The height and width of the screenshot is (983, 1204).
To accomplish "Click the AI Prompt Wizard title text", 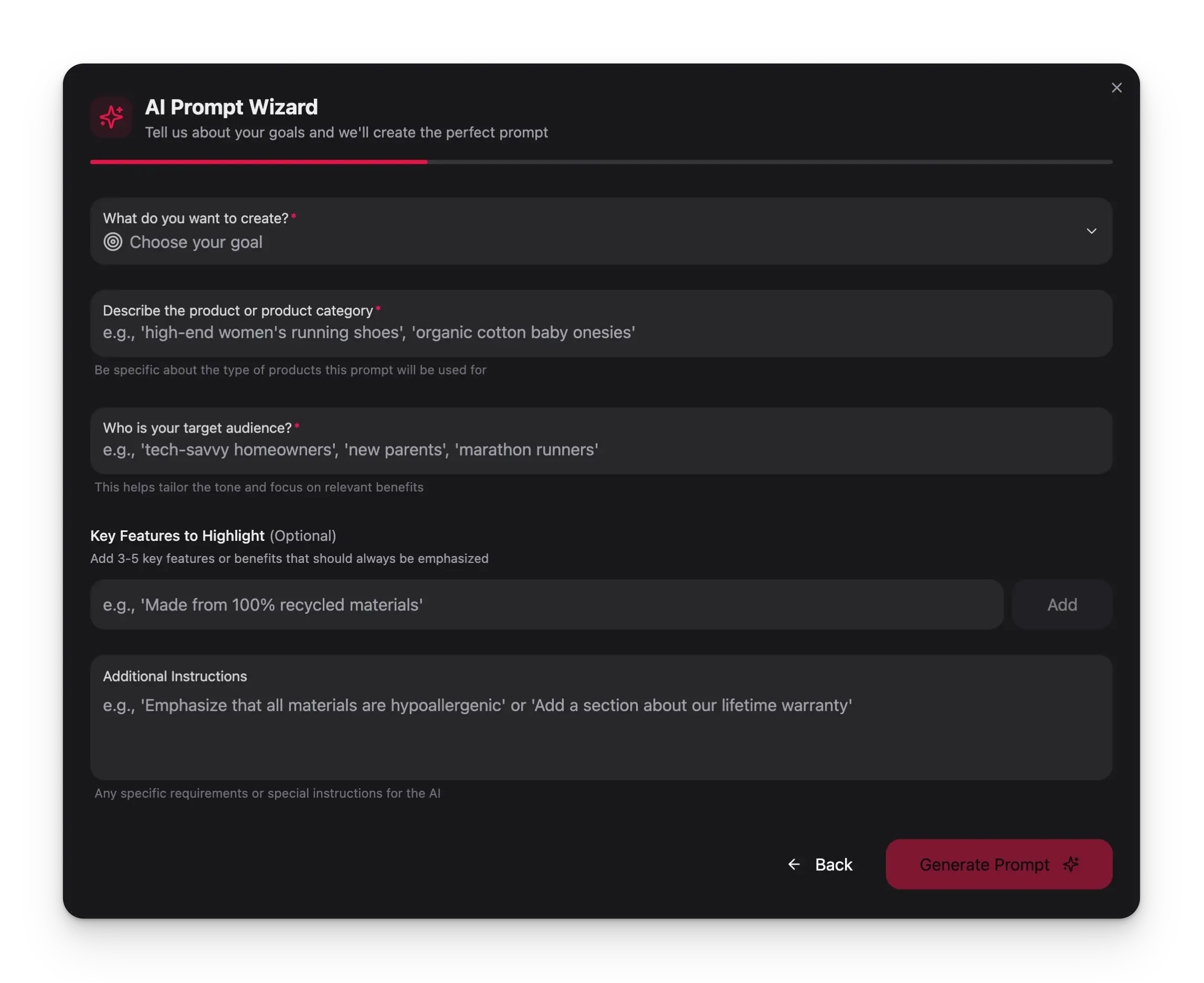I will click(232, 107).
